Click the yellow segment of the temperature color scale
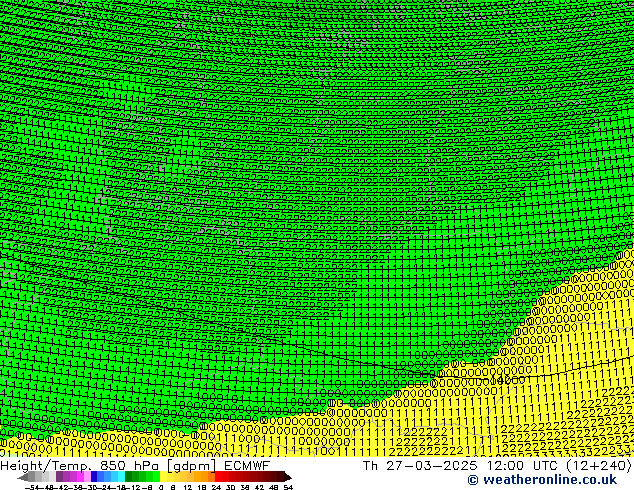 163,477
